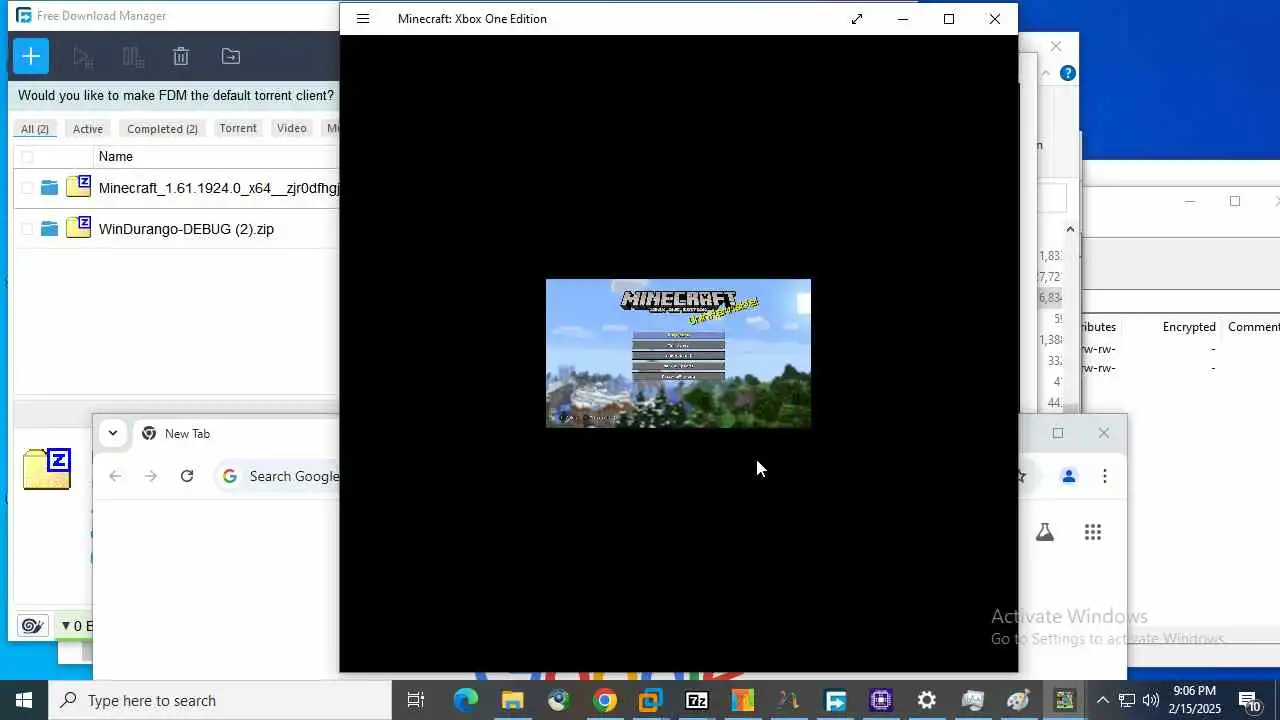Click the blue help question mark icon
Screen dimensions: 1280x720
[x=1068, y=73]
